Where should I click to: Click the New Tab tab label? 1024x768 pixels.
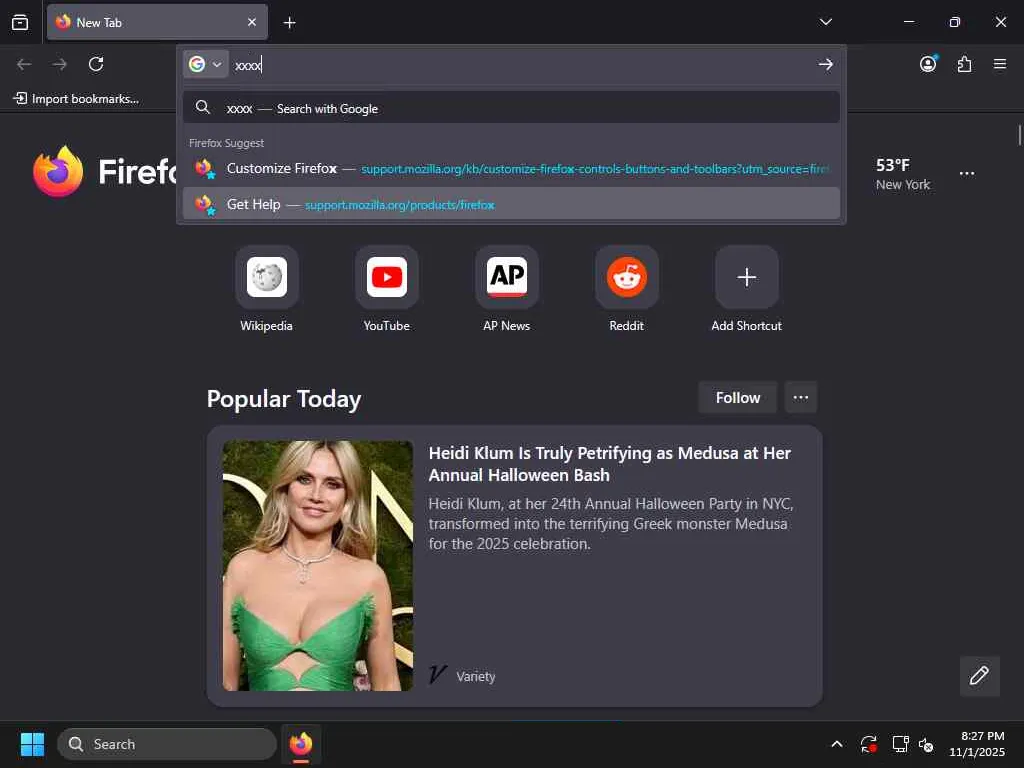99,22
